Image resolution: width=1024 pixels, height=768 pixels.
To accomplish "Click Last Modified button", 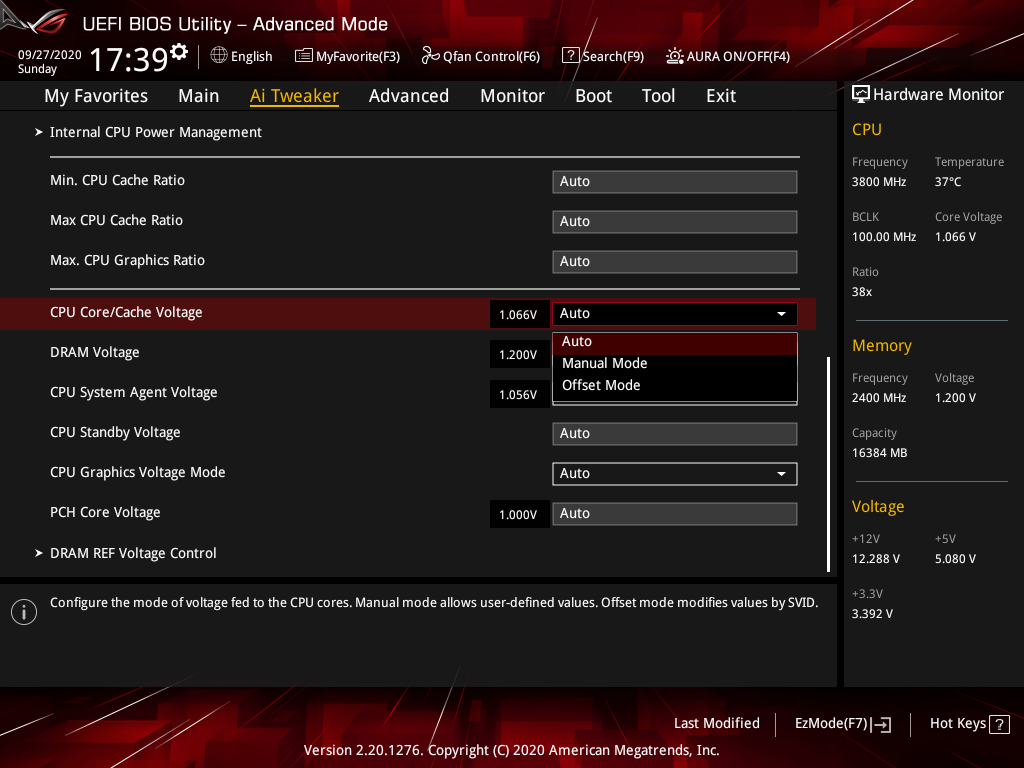I will point(716,724).
